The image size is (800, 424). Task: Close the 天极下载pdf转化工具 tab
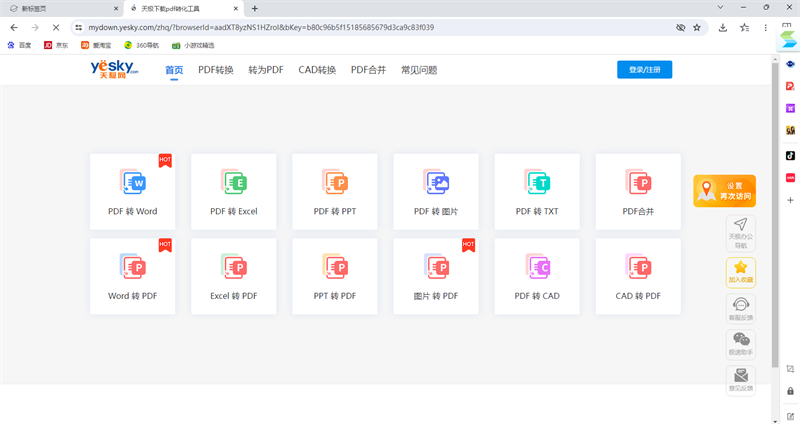(x=236, y=8)
